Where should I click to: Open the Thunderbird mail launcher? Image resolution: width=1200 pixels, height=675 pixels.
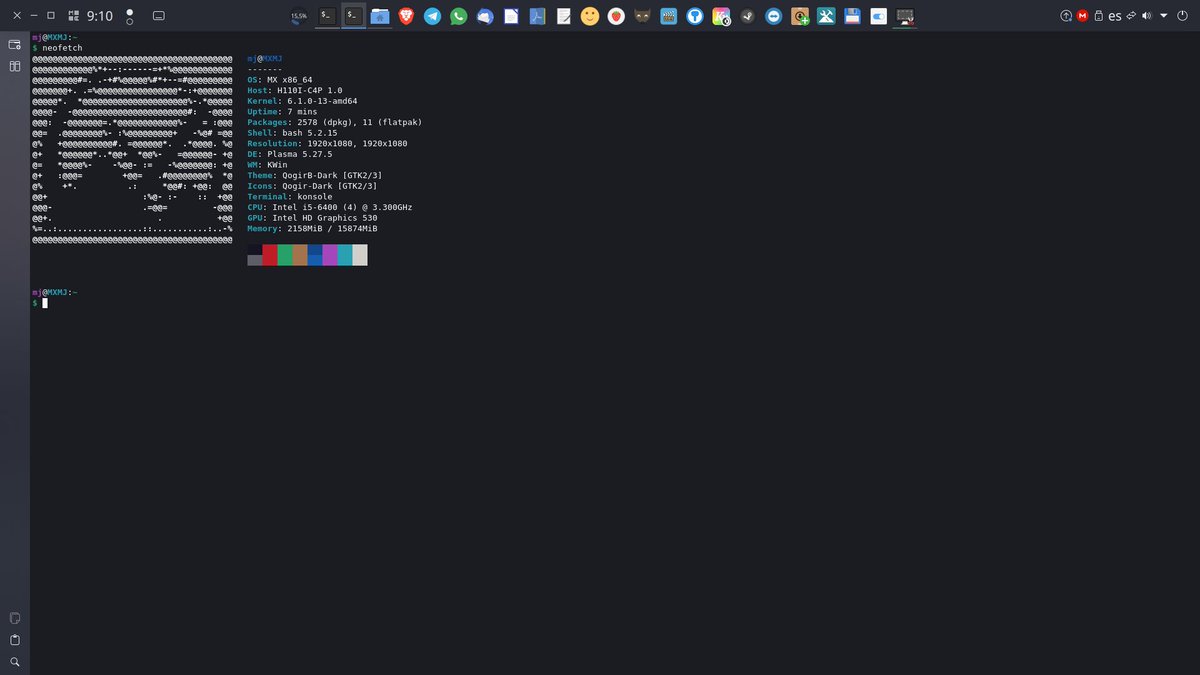click(485, 16)
